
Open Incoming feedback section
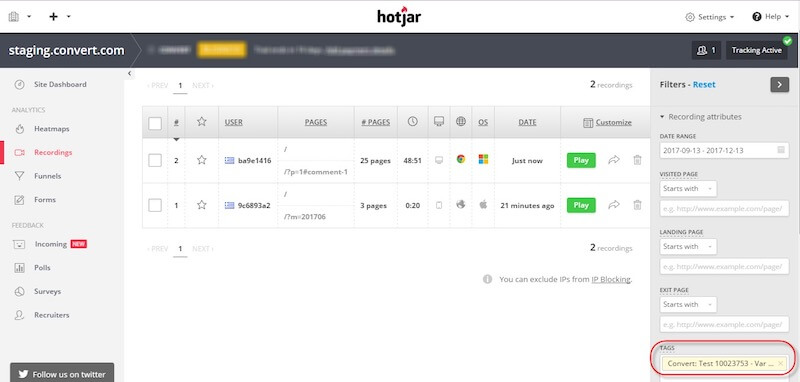[51, 244]
